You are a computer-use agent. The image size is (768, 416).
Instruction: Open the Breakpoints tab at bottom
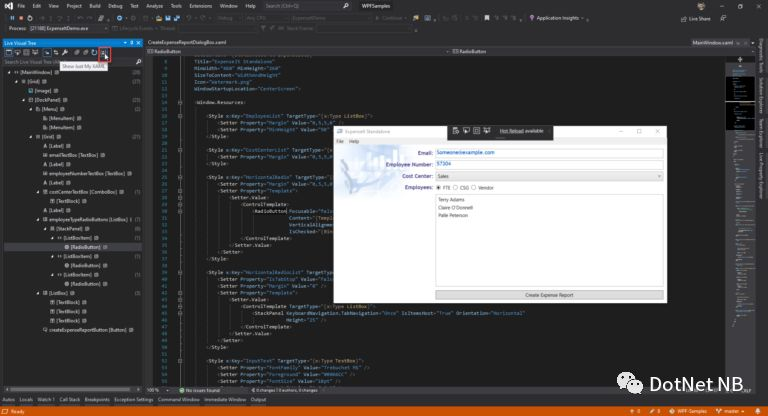[97, 400]
